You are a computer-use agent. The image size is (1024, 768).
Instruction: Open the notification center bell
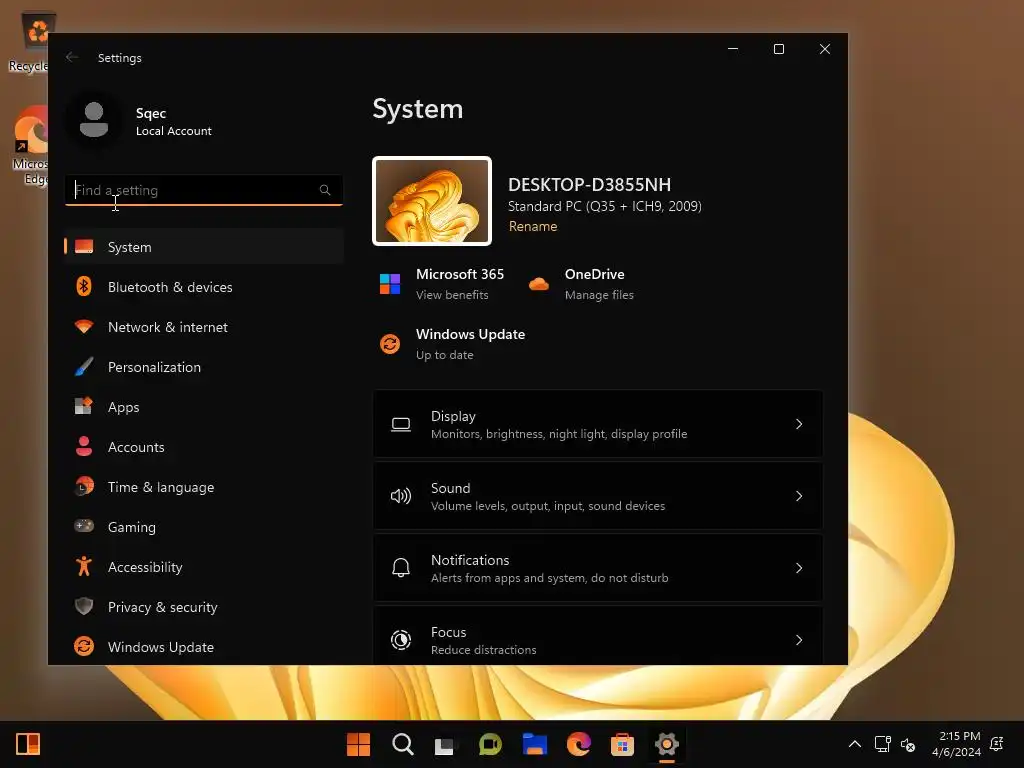click(x=997, y=744)
